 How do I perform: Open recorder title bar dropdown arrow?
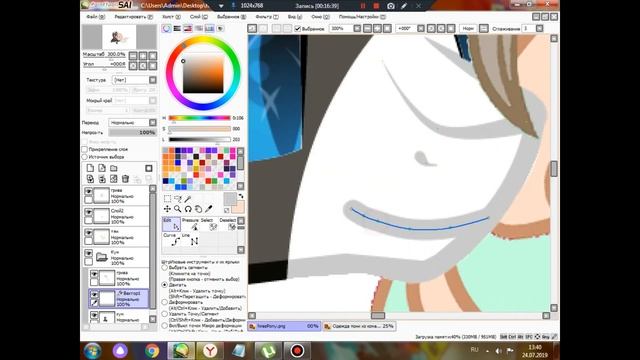[221, 6]
